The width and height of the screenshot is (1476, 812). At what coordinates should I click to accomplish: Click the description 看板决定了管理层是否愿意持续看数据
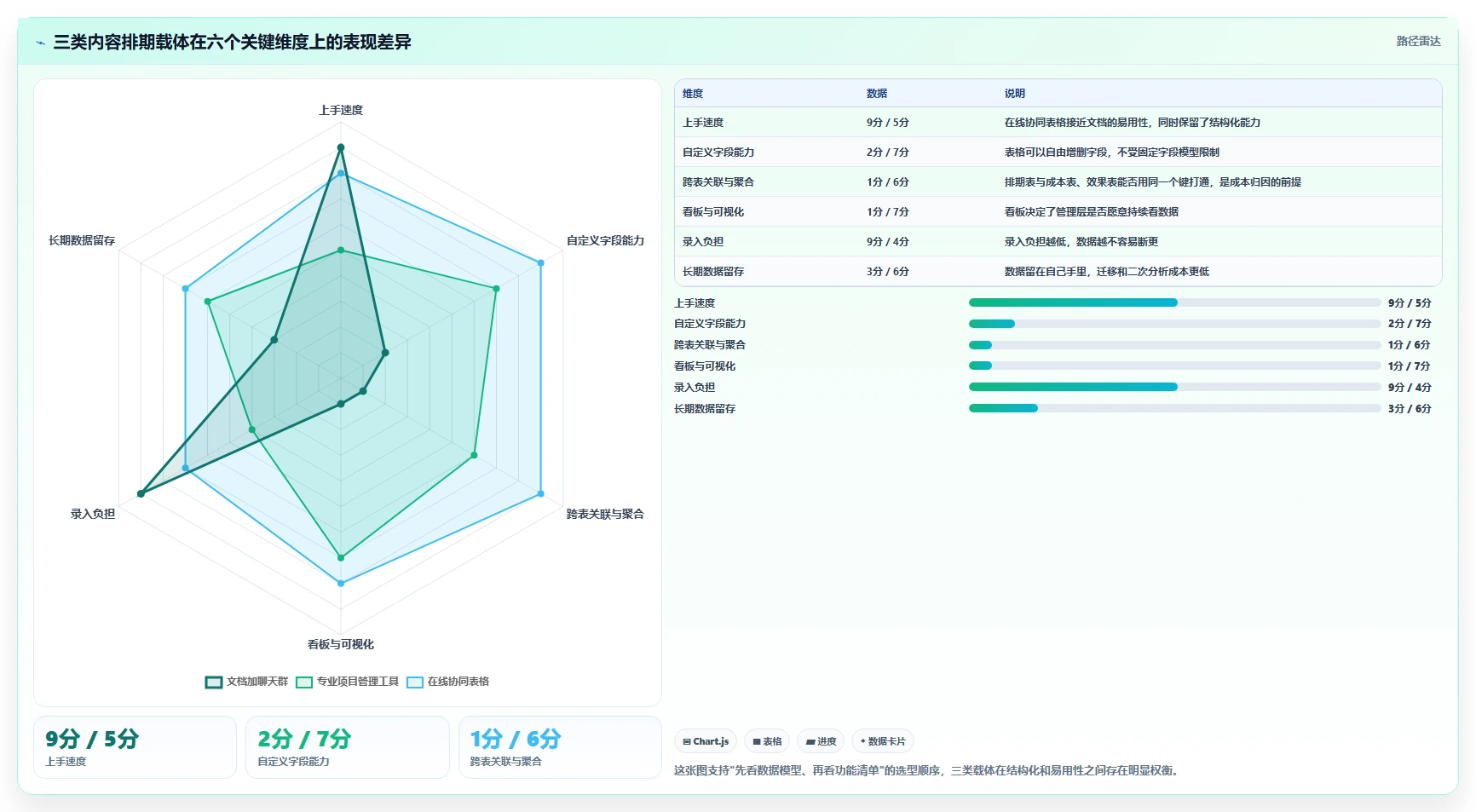[x=1092, y=212]
